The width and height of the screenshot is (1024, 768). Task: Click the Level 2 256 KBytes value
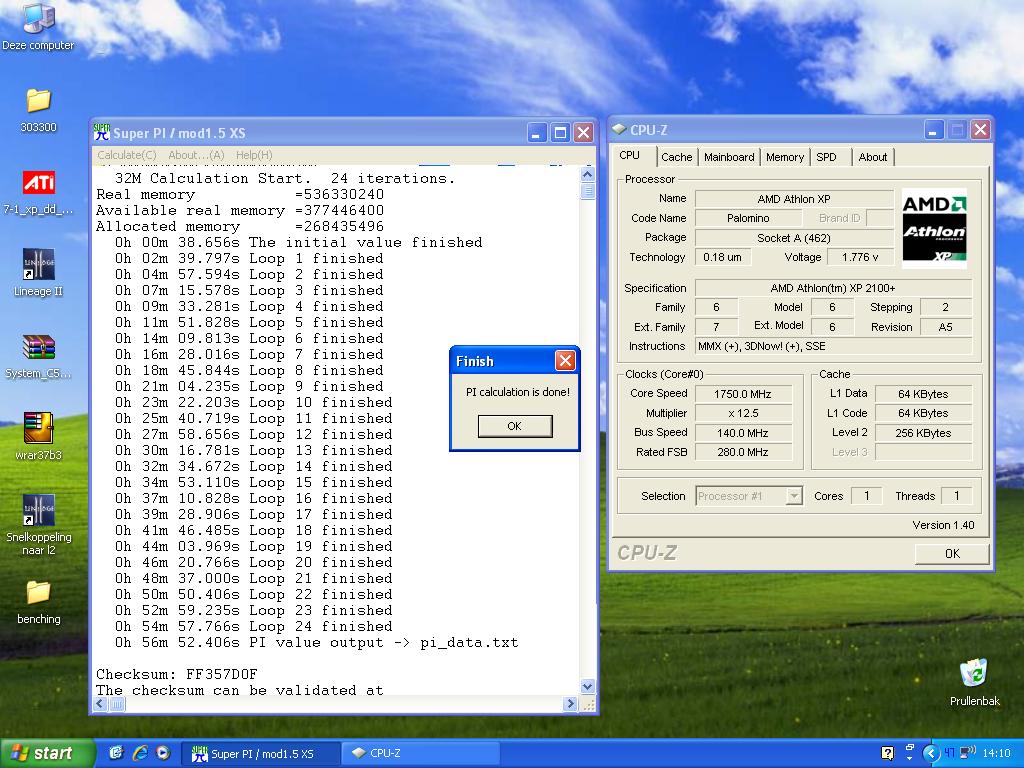(923, 433)
